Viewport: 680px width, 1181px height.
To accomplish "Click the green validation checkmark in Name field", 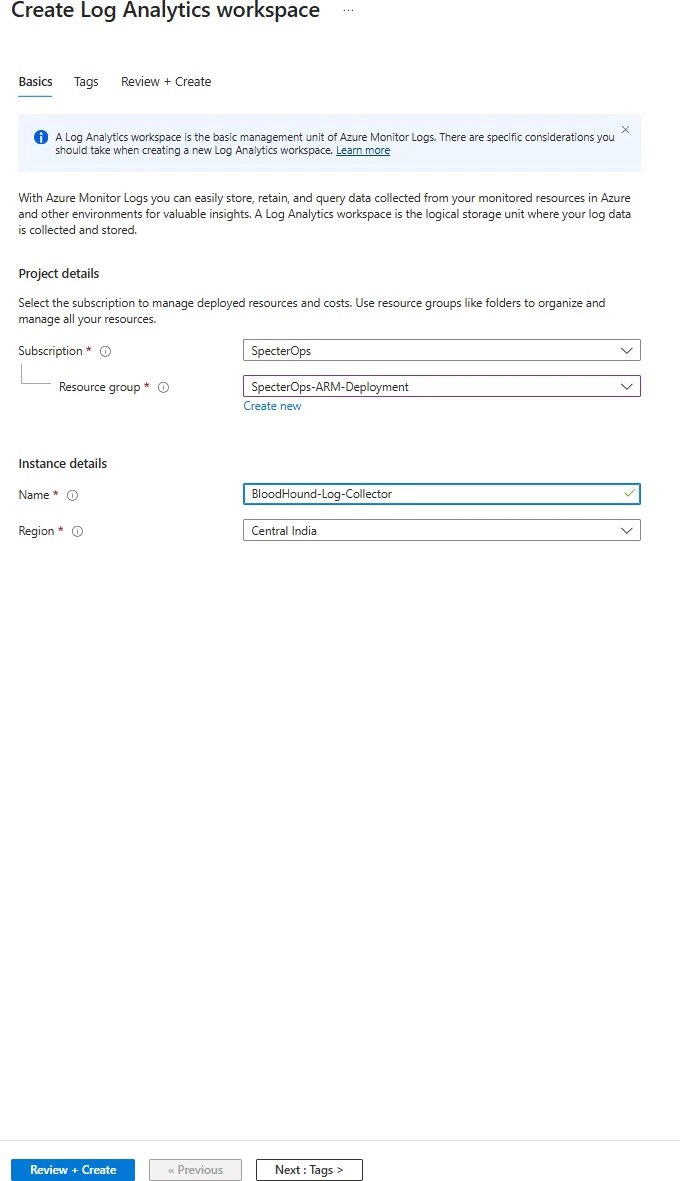I will (x=627, y=493).
